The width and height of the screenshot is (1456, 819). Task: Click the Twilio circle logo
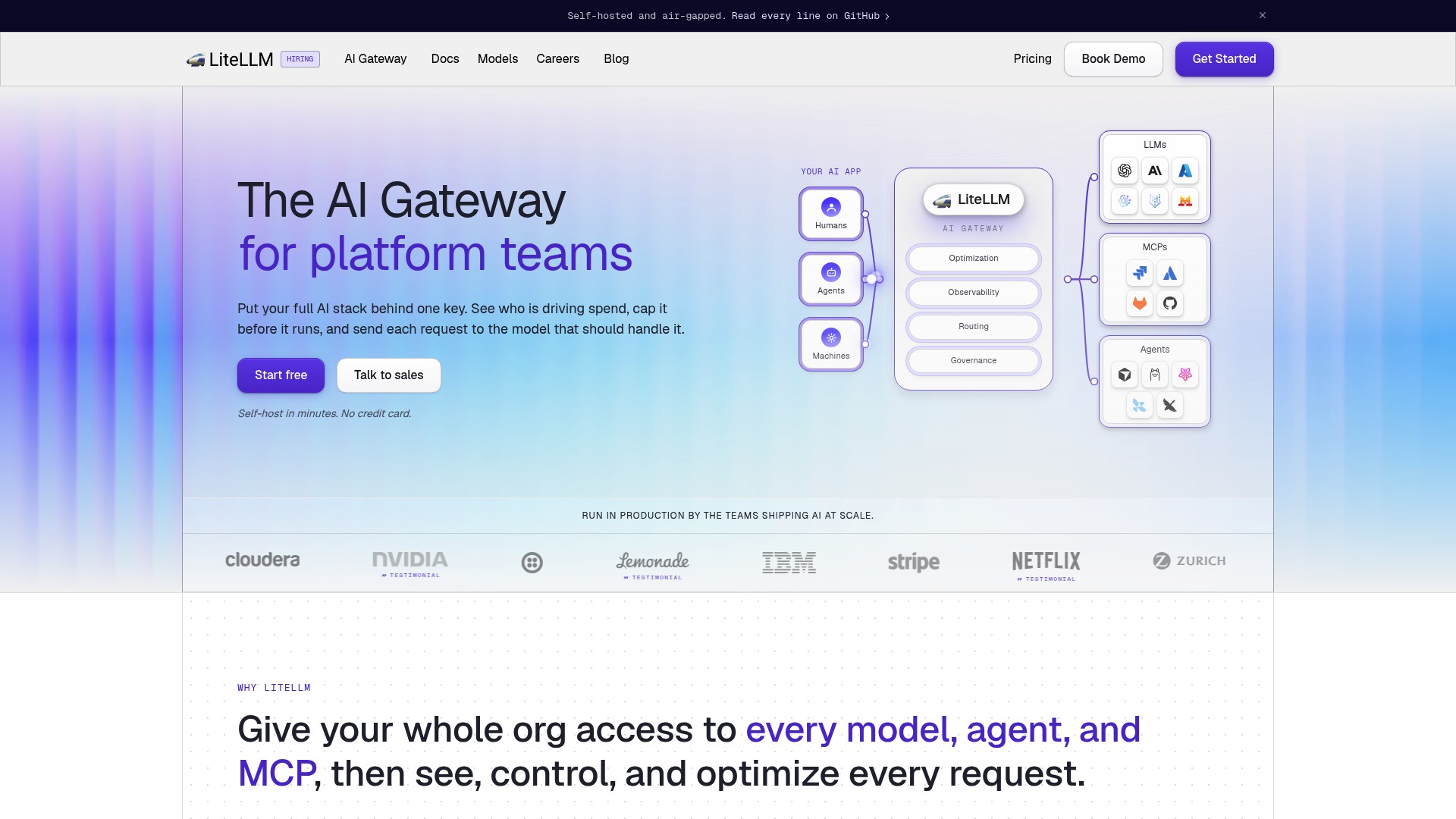[x=532, y=563]
